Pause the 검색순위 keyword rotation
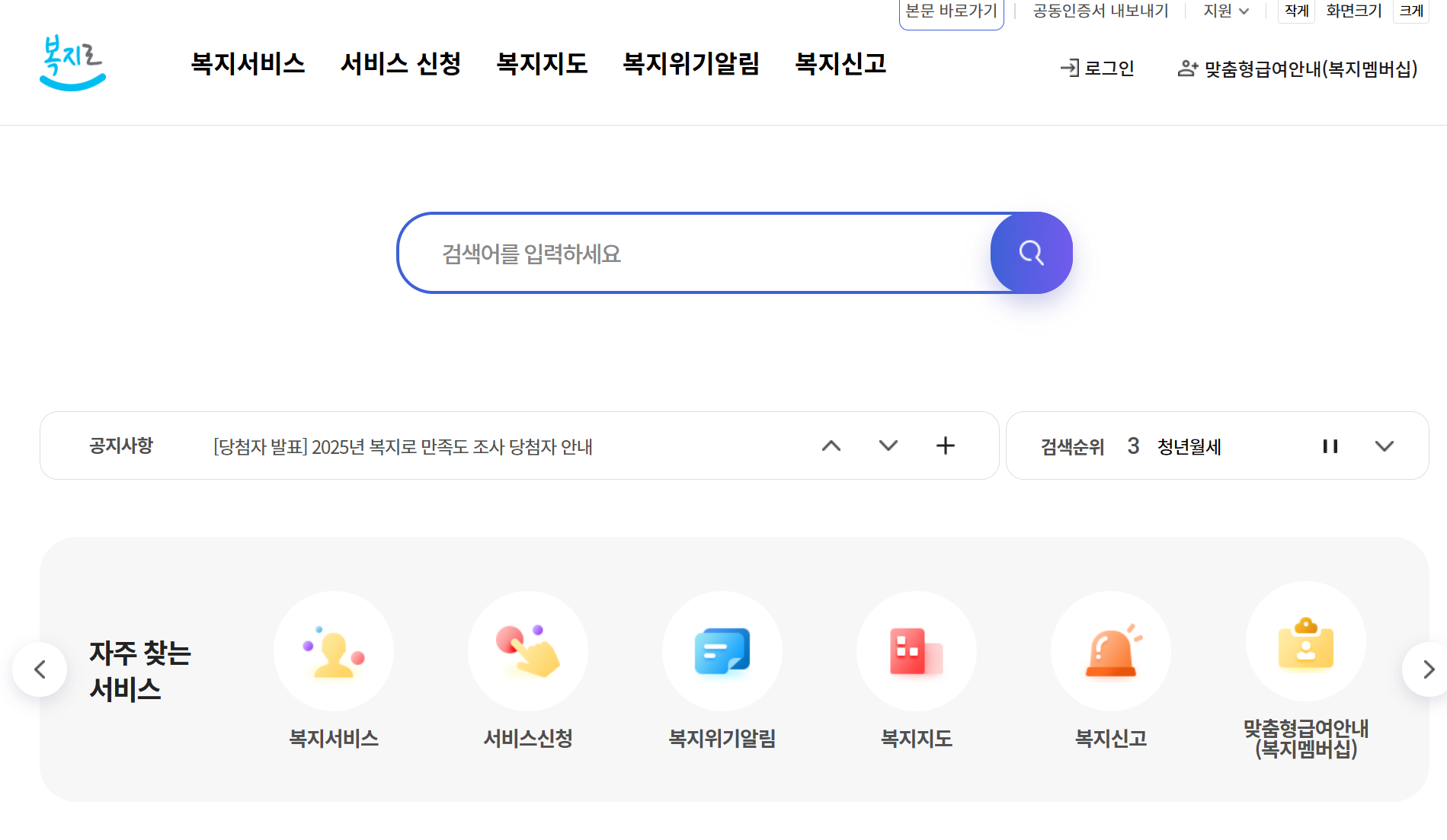 point(1330,446)
